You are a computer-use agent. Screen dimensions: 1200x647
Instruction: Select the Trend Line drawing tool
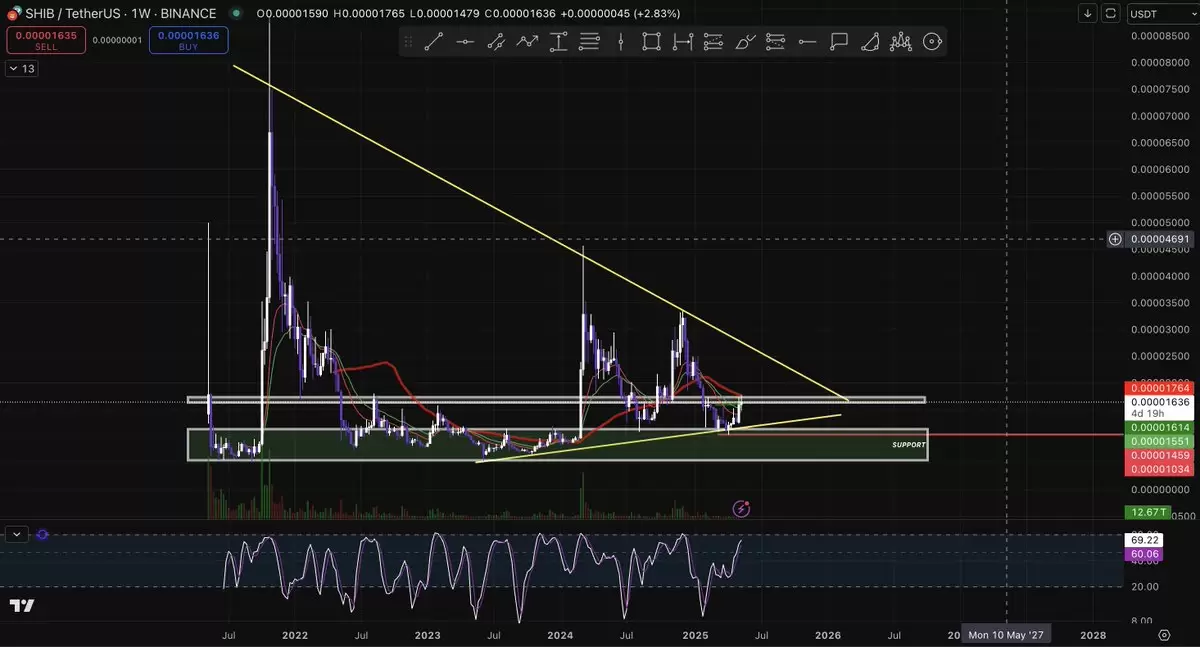[434, 42]
